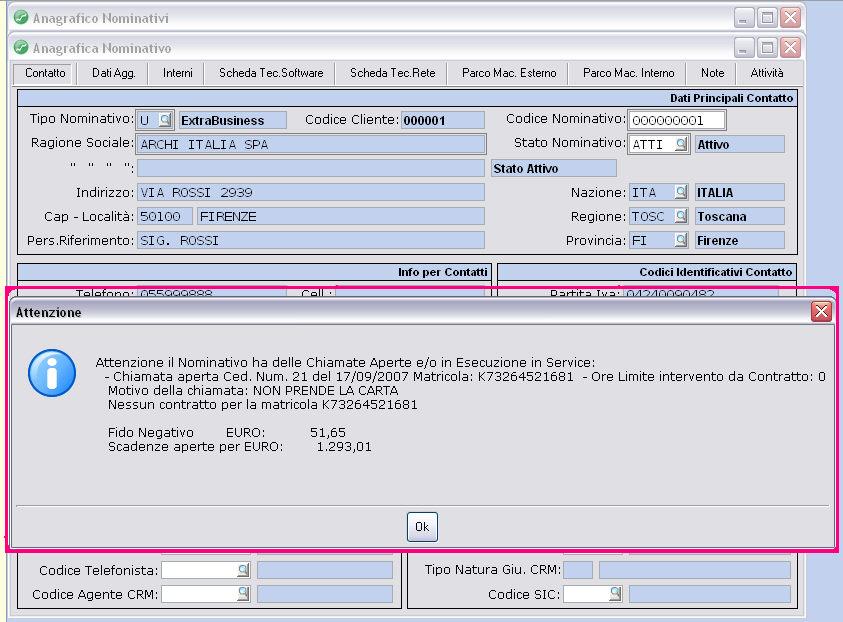Screen dimensions: 843x622
Task: Click the Ragione Sociale field ARCHI ITALIA SPA
Action: (x=311, y=144)
